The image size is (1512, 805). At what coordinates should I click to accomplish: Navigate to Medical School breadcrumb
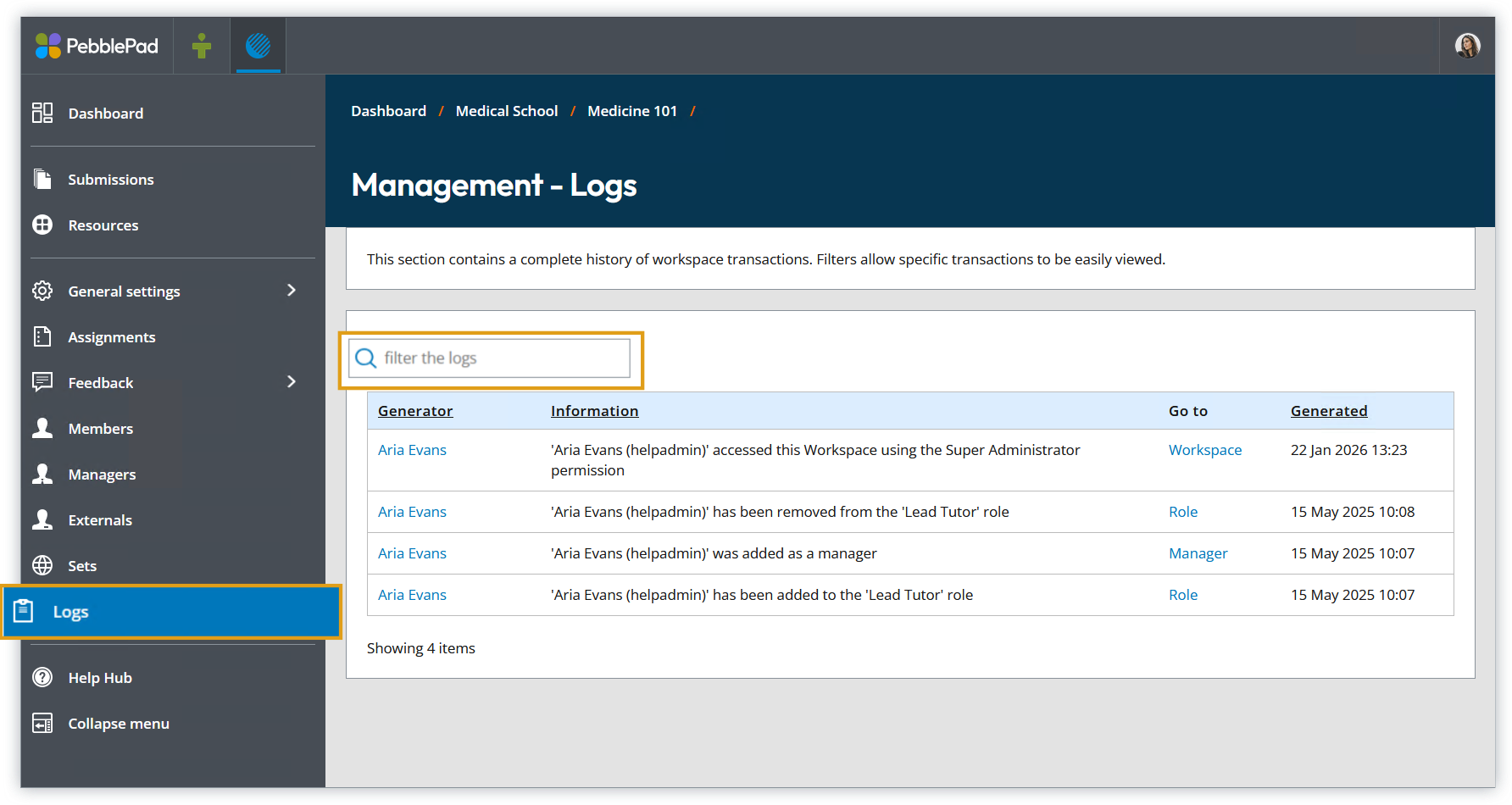coord(507,111)
